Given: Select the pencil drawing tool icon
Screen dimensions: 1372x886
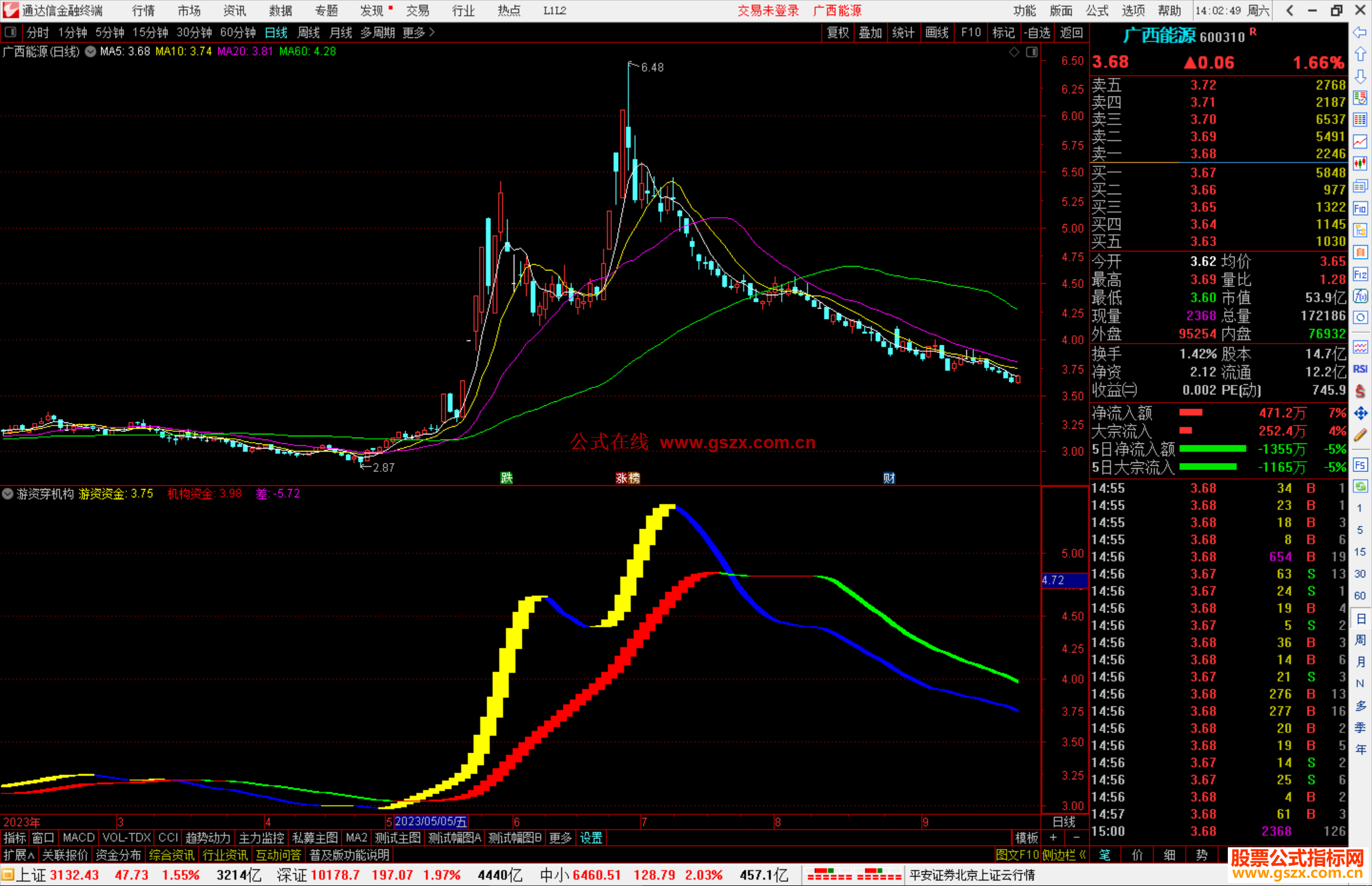Looking at the screenshot, I should click(1360, 436).
